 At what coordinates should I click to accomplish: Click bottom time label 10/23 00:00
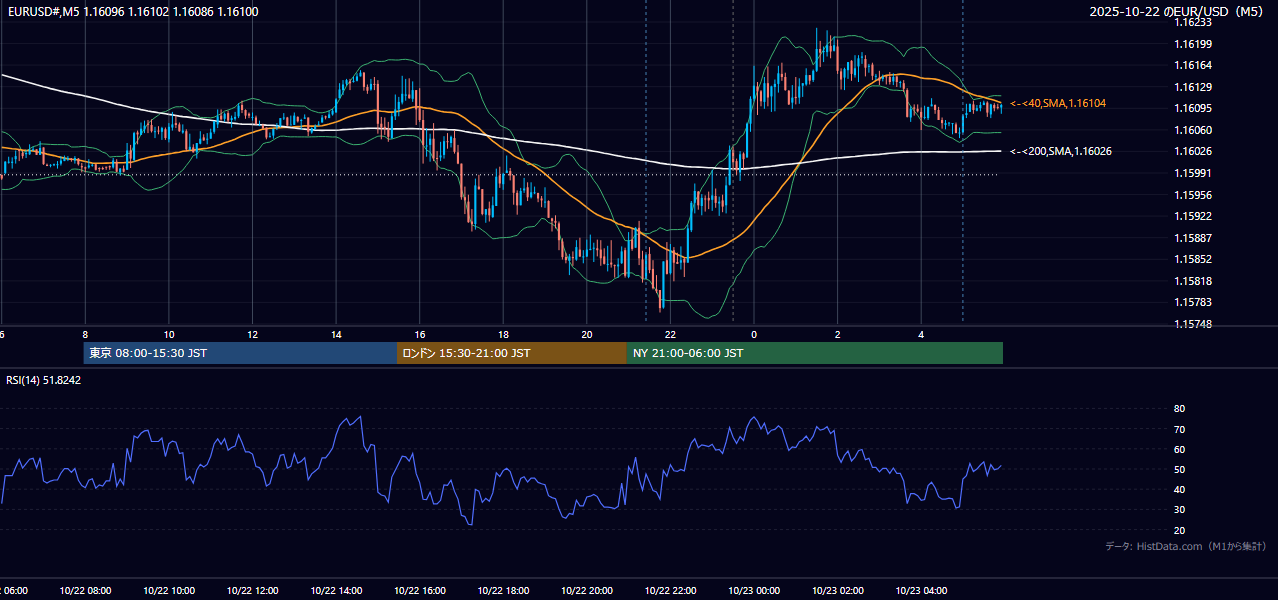(754, 591)
